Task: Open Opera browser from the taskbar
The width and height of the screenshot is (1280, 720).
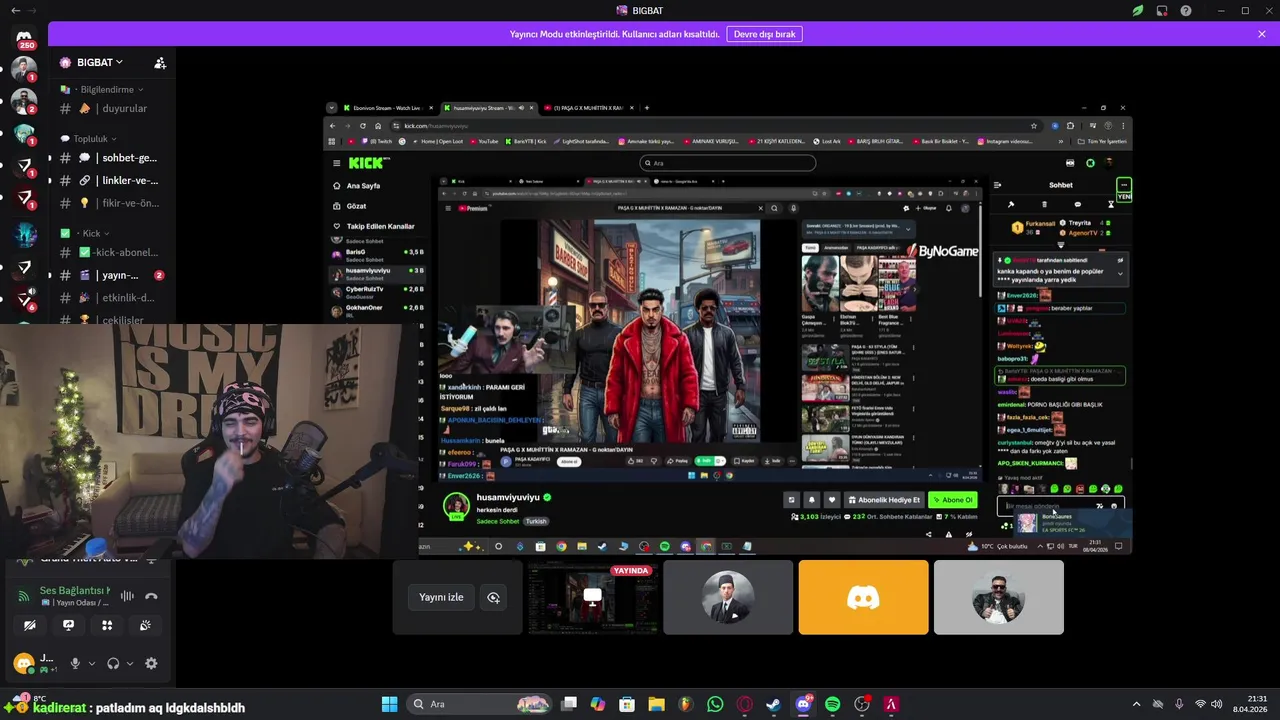Action: coord(744,704)
